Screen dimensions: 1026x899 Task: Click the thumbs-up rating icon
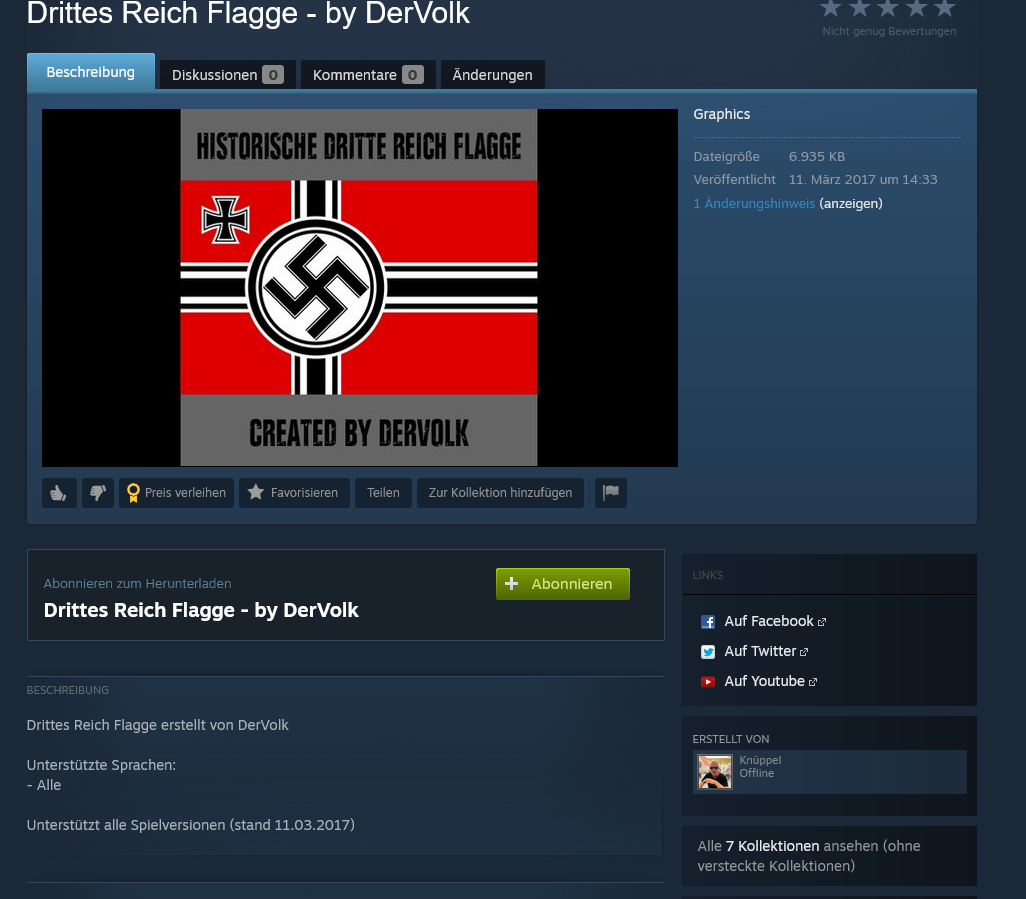coord(59,493)
